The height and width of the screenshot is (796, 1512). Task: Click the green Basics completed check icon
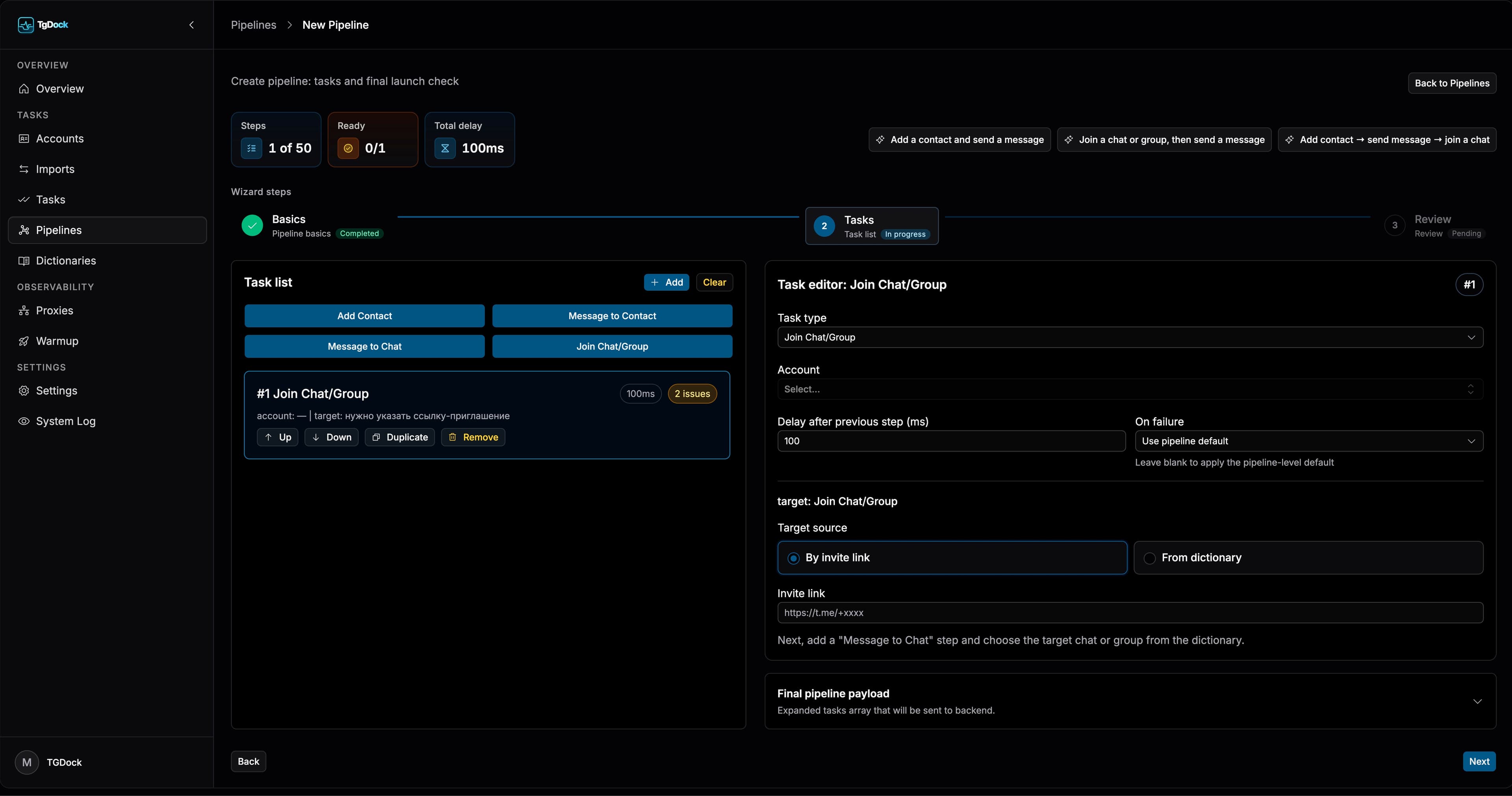tap(252, 226)
